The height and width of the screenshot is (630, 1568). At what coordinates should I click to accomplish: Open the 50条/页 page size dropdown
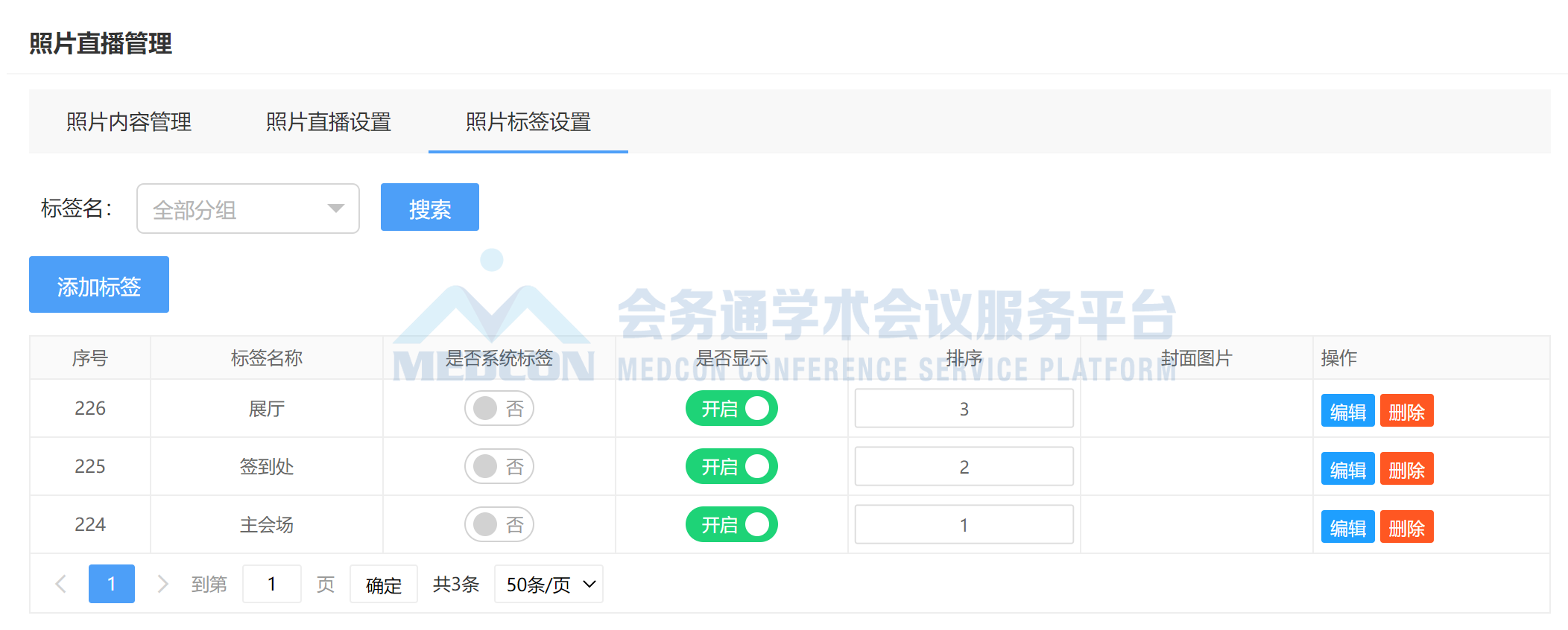549,584
